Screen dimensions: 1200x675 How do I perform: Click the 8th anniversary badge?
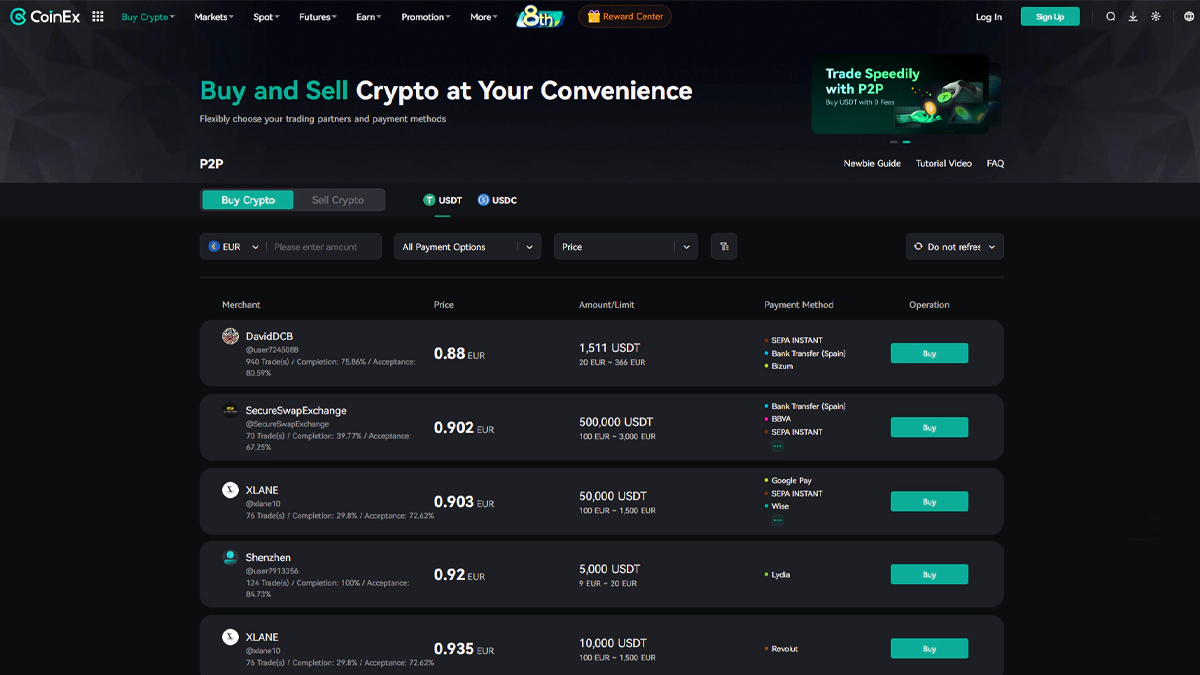click(539, 16)
